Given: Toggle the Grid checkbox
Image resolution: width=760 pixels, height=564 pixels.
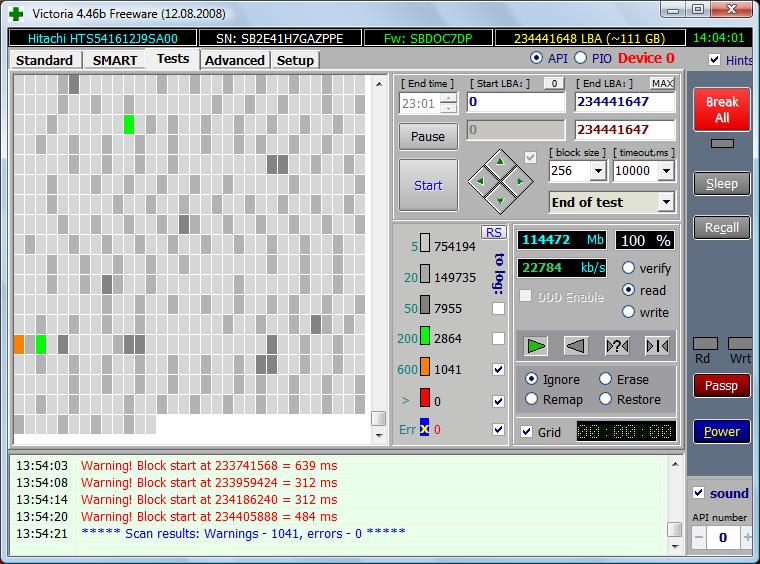Looking at the screenshot, I should point(526,432).
